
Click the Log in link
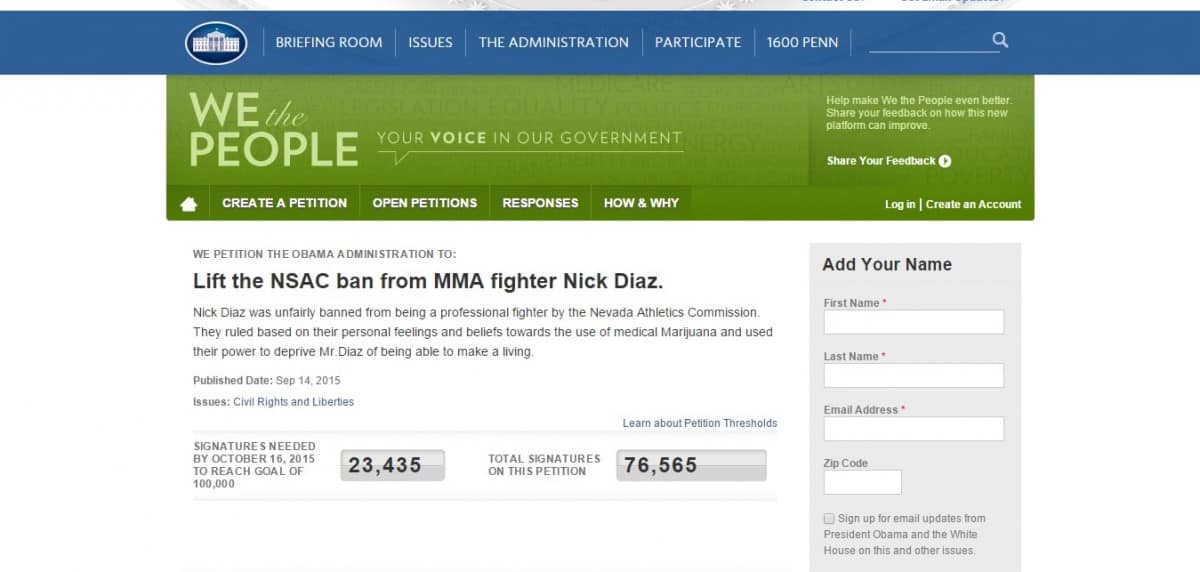tap(900, 204)
